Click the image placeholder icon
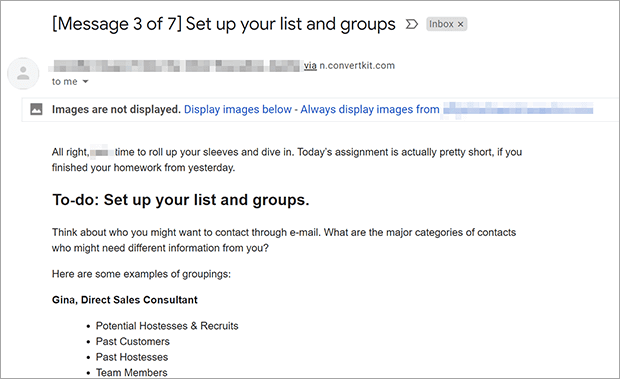 (36, 109)
